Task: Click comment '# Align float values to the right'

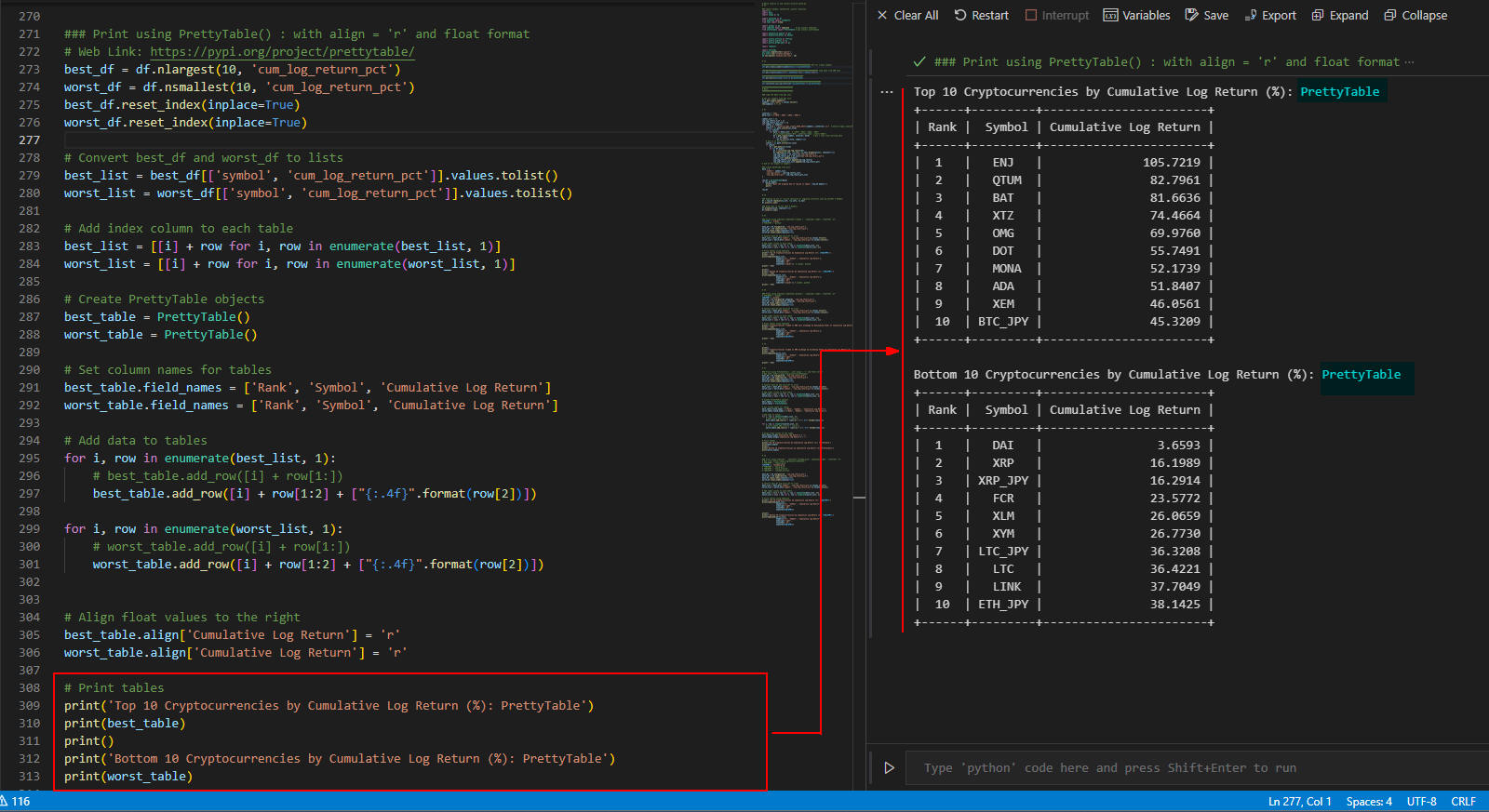Action: [x=182, y=617]
